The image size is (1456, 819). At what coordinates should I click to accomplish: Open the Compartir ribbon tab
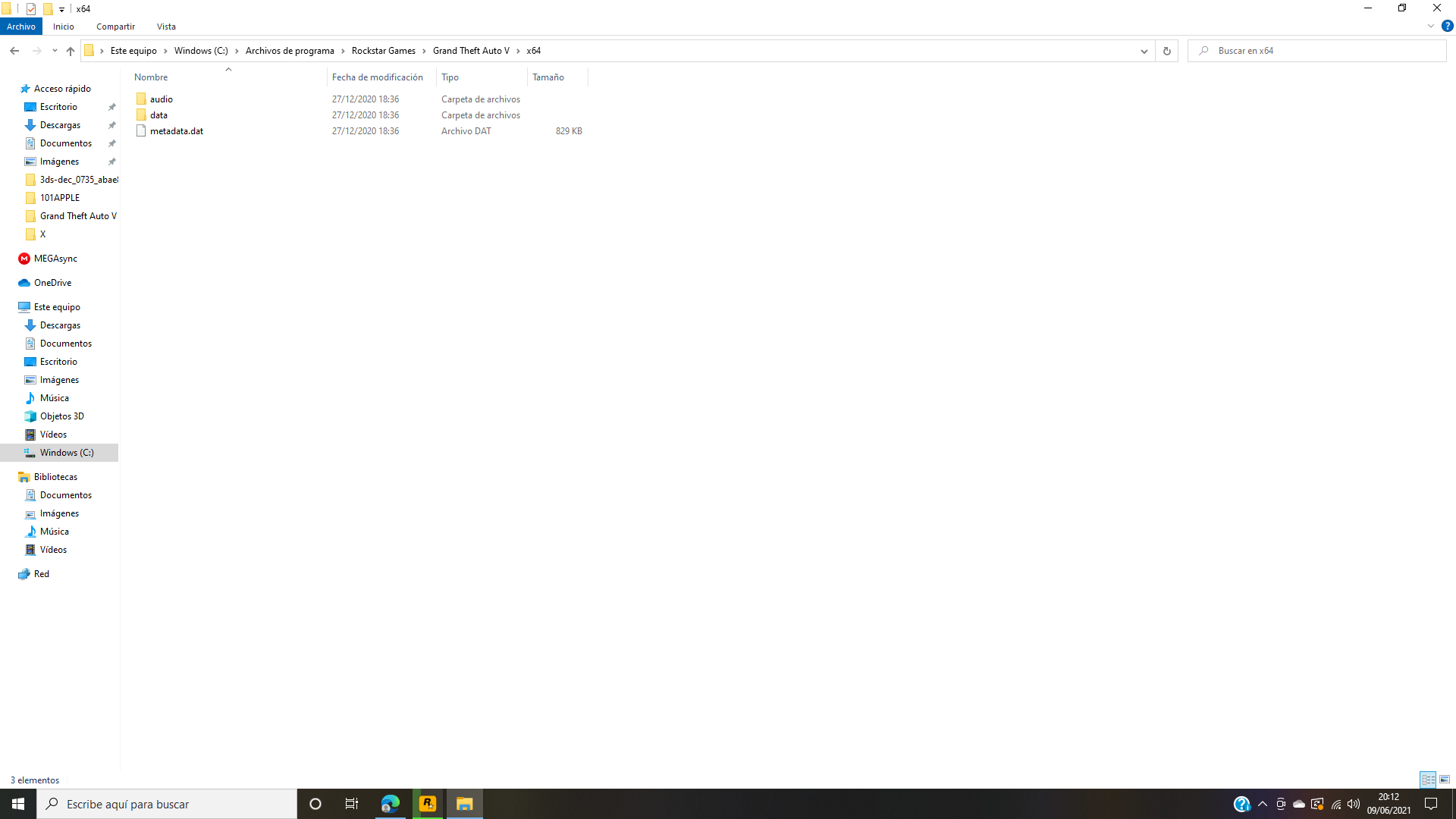[x=115, y=27]
